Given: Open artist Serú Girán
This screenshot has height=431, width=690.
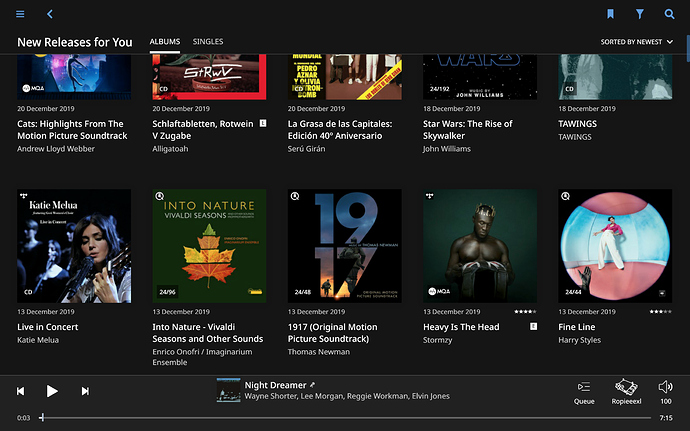Looking at the screenshot, I should click(306, 149).
